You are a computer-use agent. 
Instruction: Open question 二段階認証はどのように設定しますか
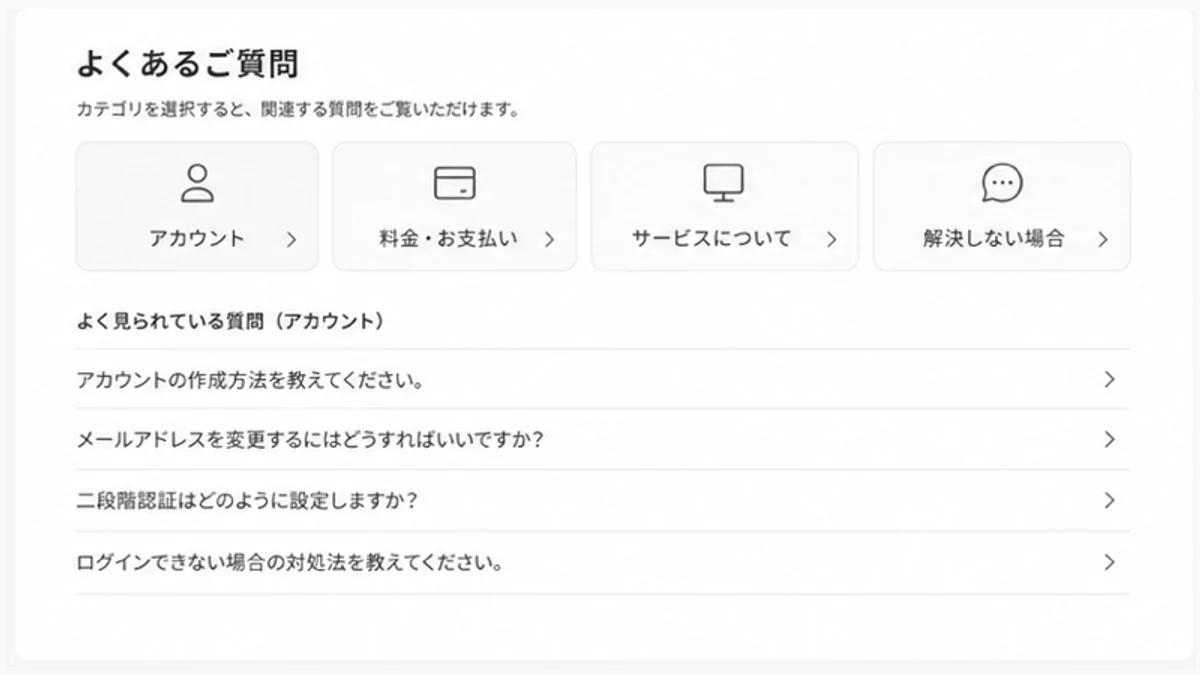247,501
